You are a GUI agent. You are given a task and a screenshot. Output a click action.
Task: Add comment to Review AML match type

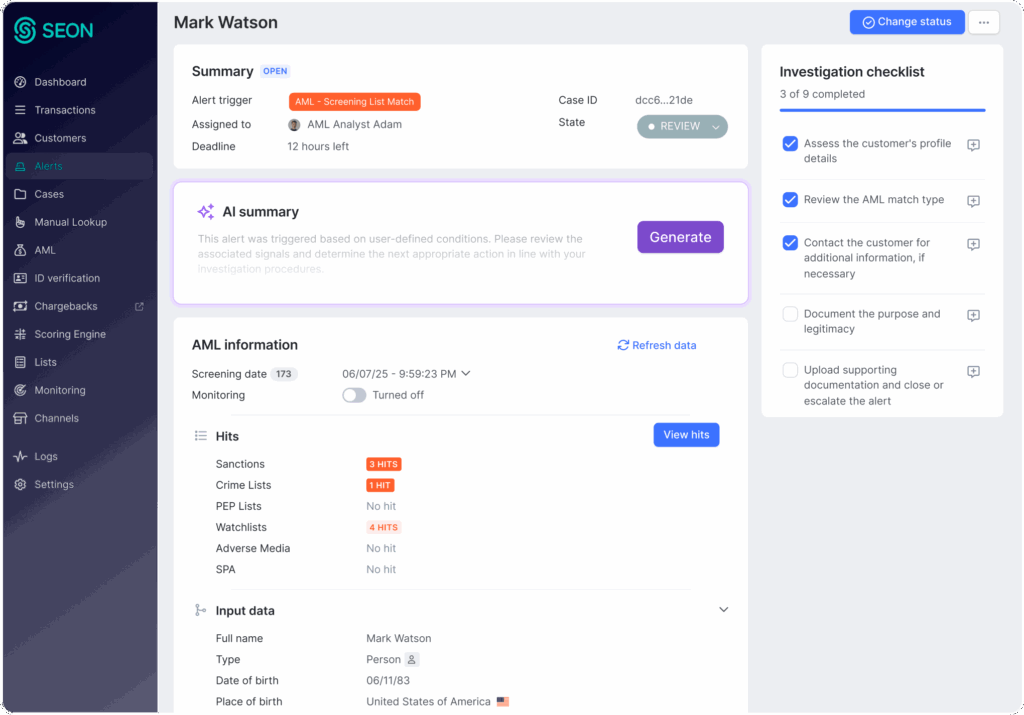pos(973,201)
